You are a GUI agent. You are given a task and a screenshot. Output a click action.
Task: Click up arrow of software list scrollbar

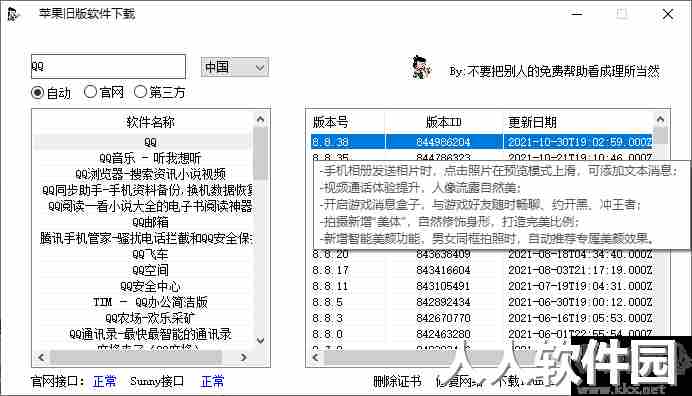[260, 119]
